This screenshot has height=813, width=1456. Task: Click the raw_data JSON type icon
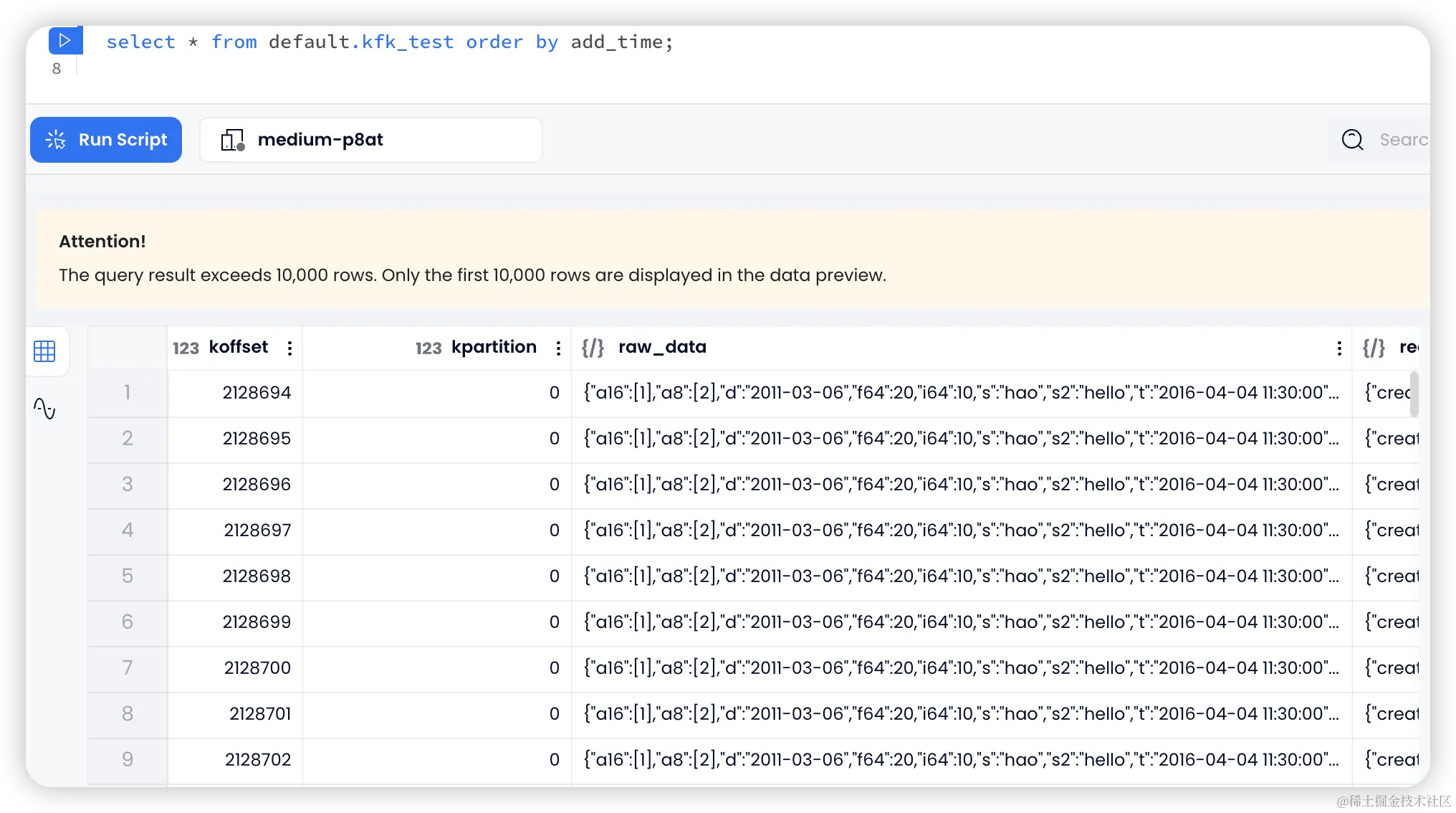point(593,348)
